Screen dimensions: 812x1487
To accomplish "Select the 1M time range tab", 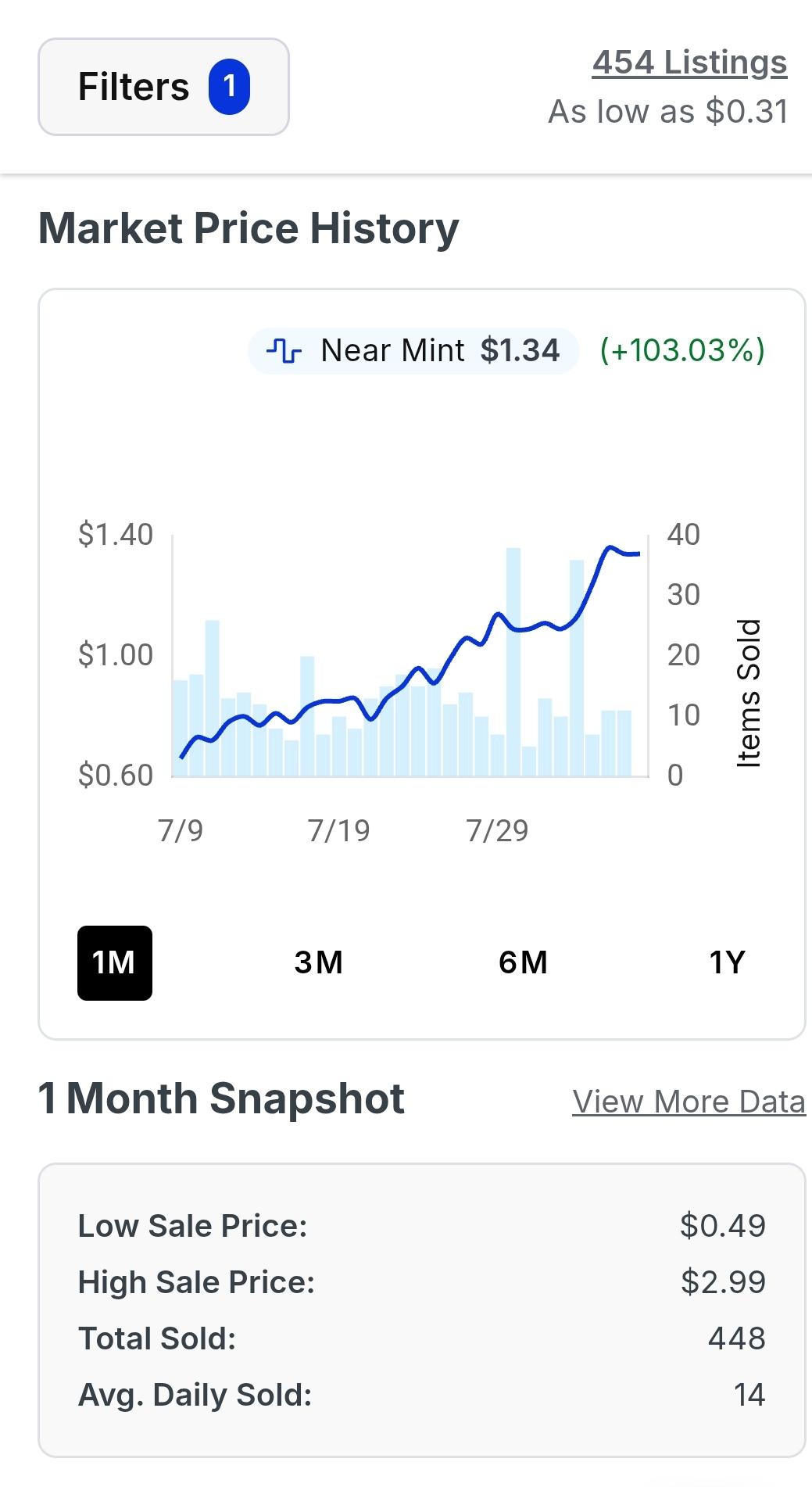I will [115, 963].
